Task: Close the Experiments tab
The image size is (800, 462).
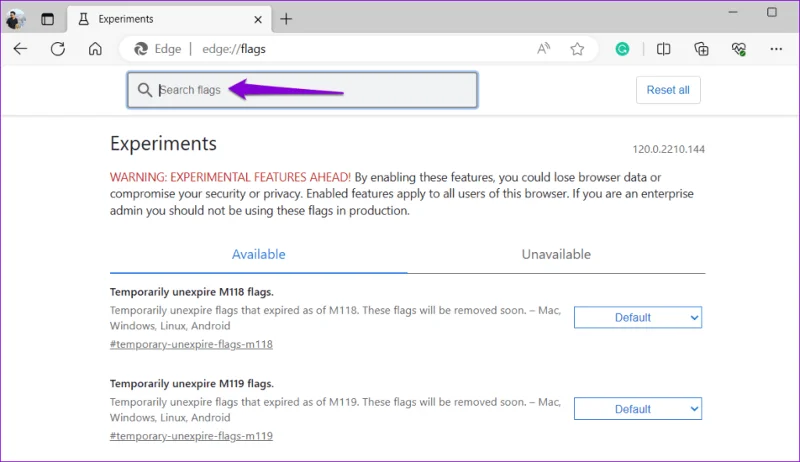Action: [x=258, y=19]
